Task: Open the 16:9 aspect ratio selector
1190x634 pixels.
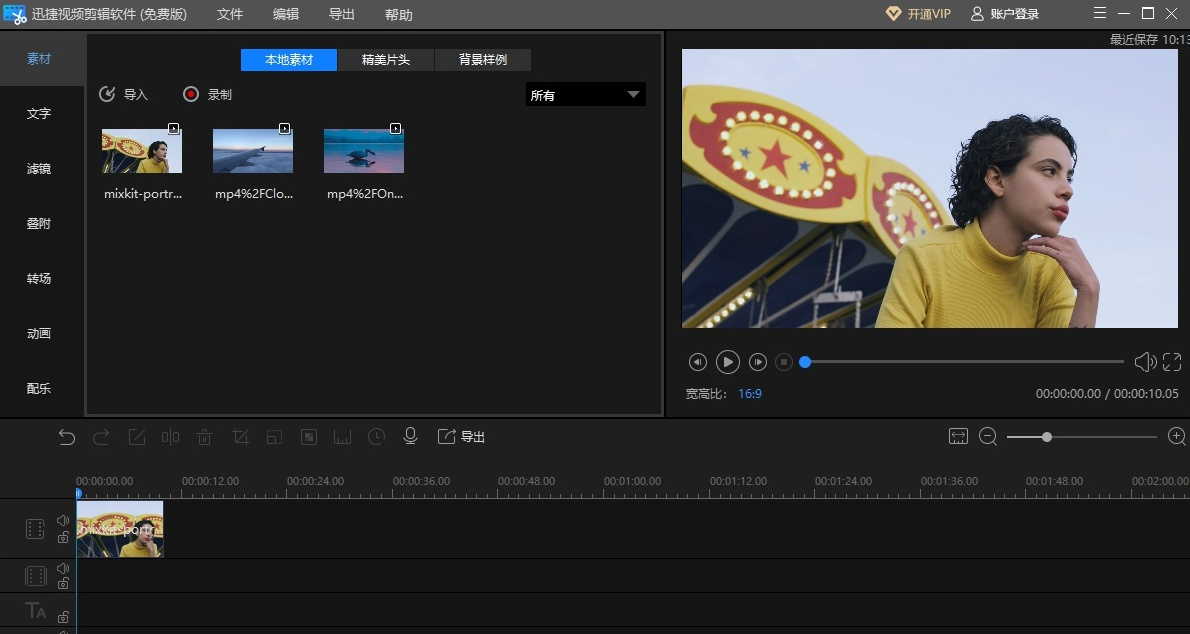Action: coord(750,394)
